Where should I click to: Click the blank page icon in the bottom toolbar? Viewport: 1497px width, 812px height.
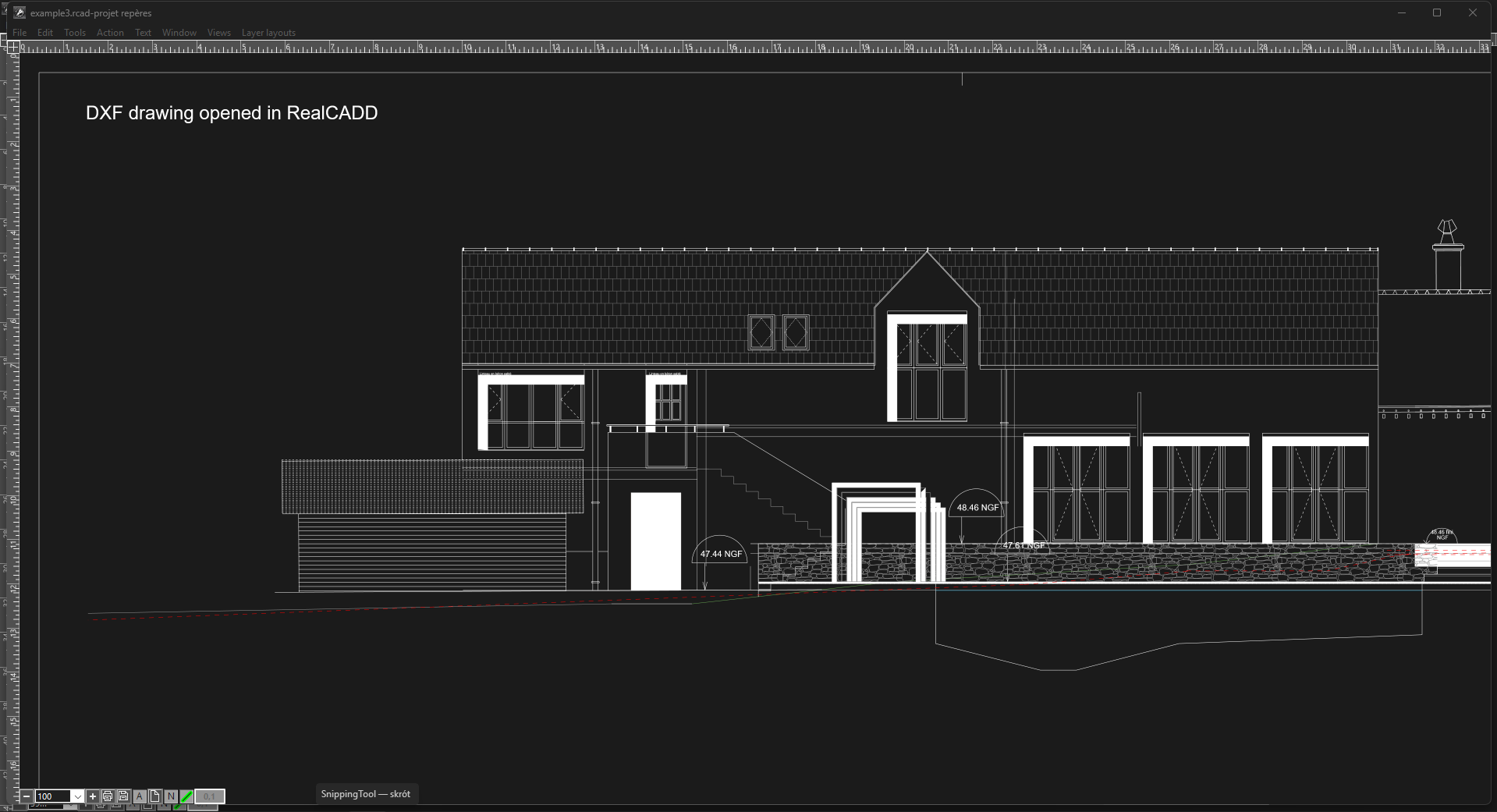(x=154, y=796)
